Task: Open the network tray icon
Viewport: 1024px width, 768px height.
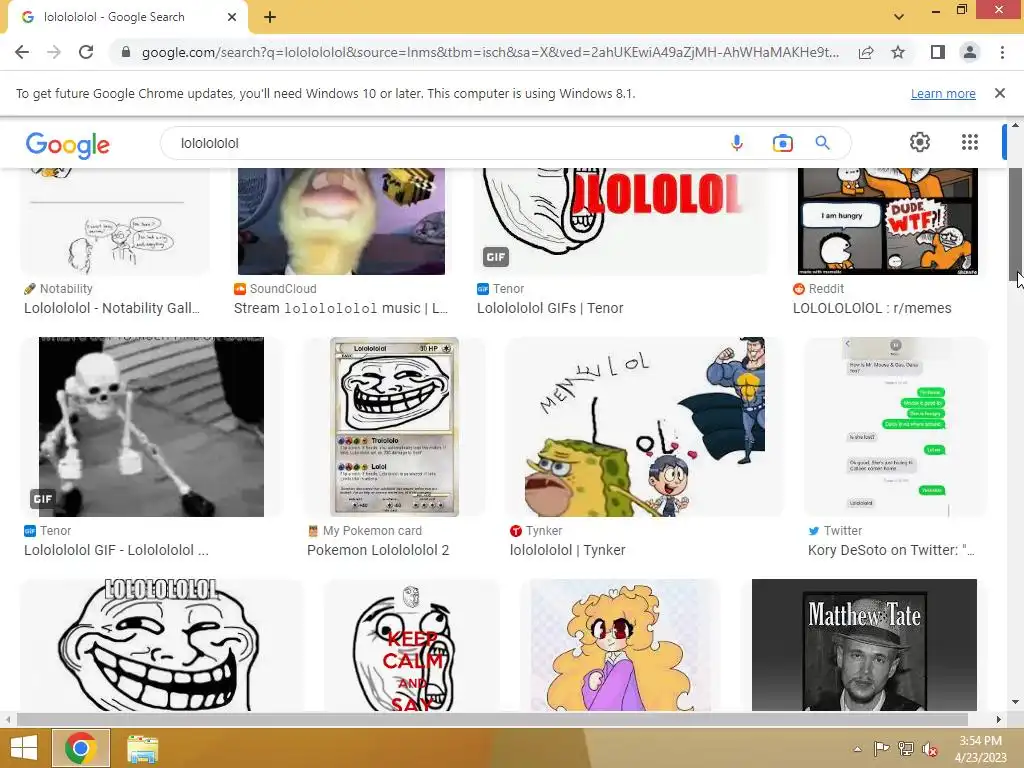Action: pyautogui.click(x=905, y=749)
